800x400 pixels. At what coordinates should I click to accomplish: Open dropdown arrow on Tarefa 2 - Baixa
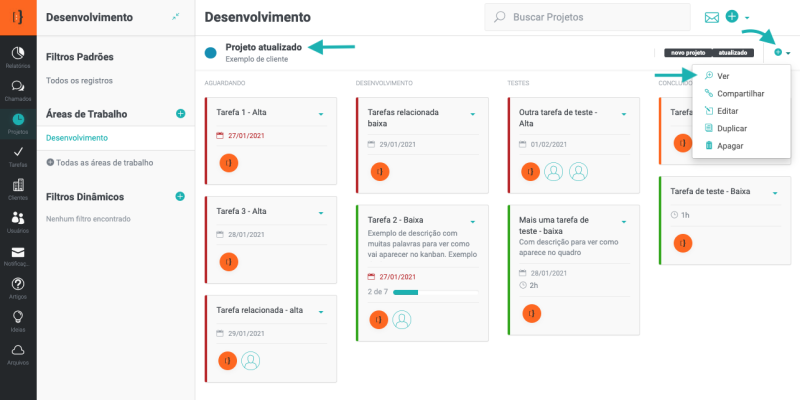472,221
